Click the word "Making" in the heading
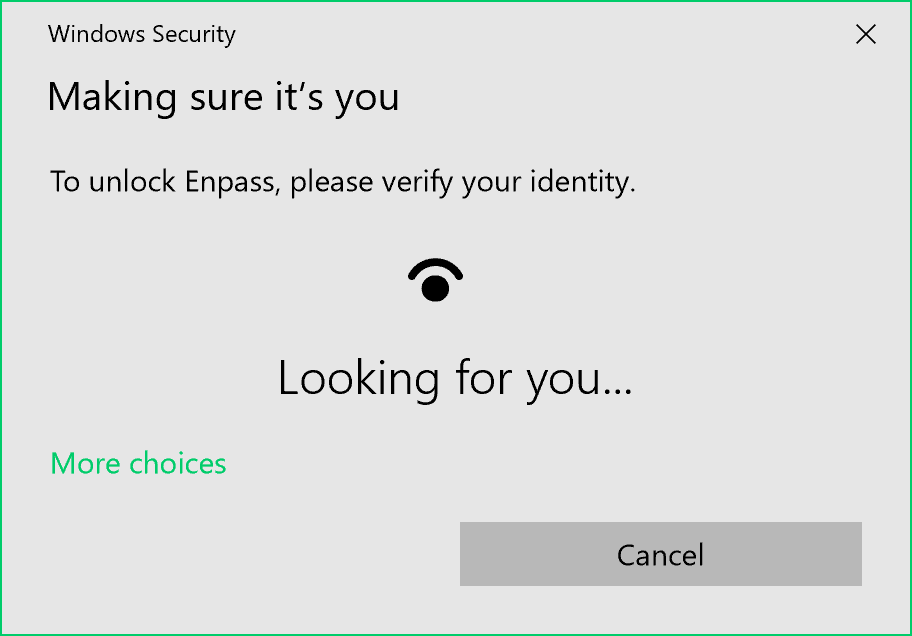The image size is (912, 636). [95, 97]
